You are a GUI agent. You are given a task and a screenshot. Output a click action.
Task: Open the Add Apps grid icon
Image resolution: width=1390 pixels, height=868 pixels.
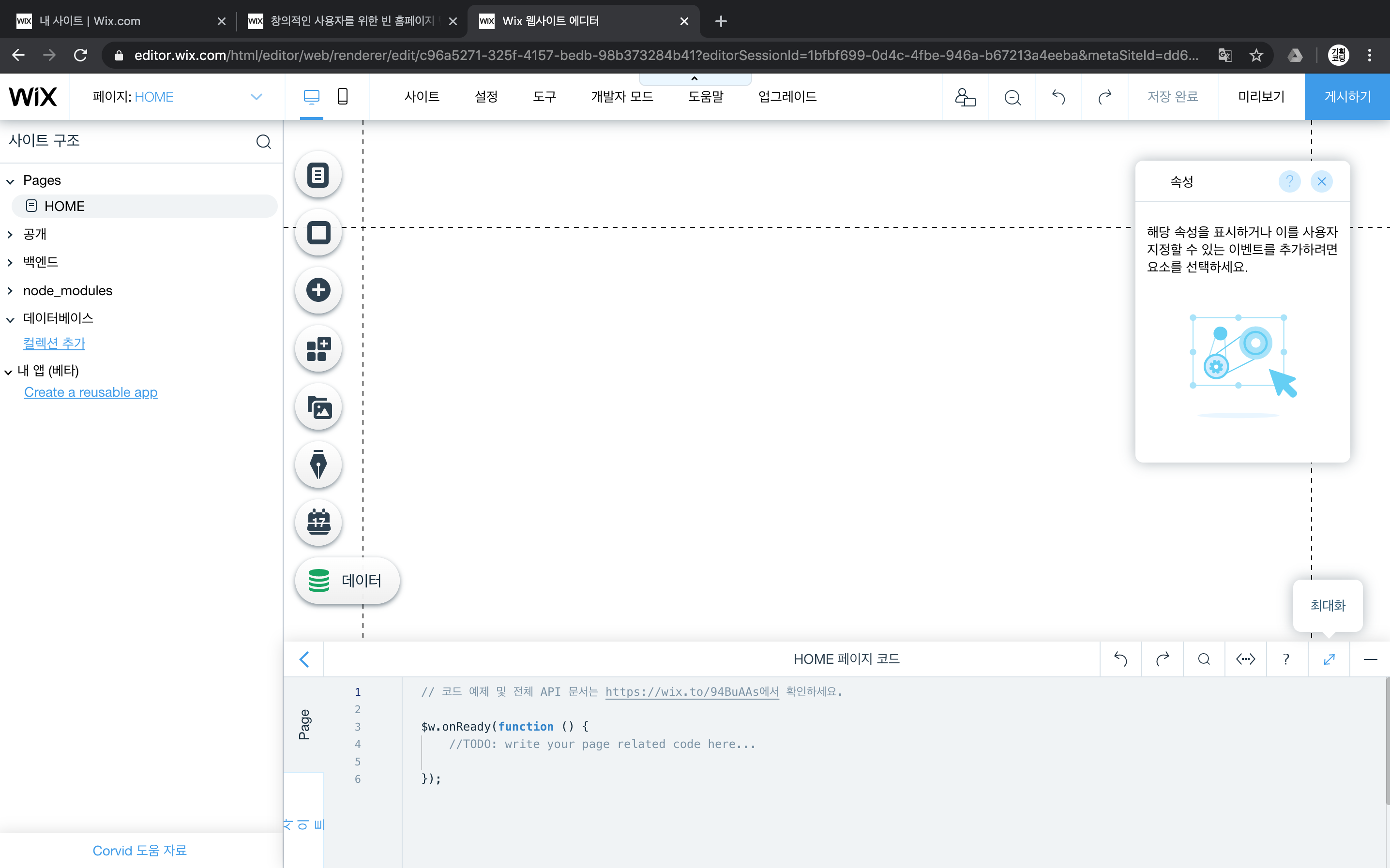tap(318, 348)
